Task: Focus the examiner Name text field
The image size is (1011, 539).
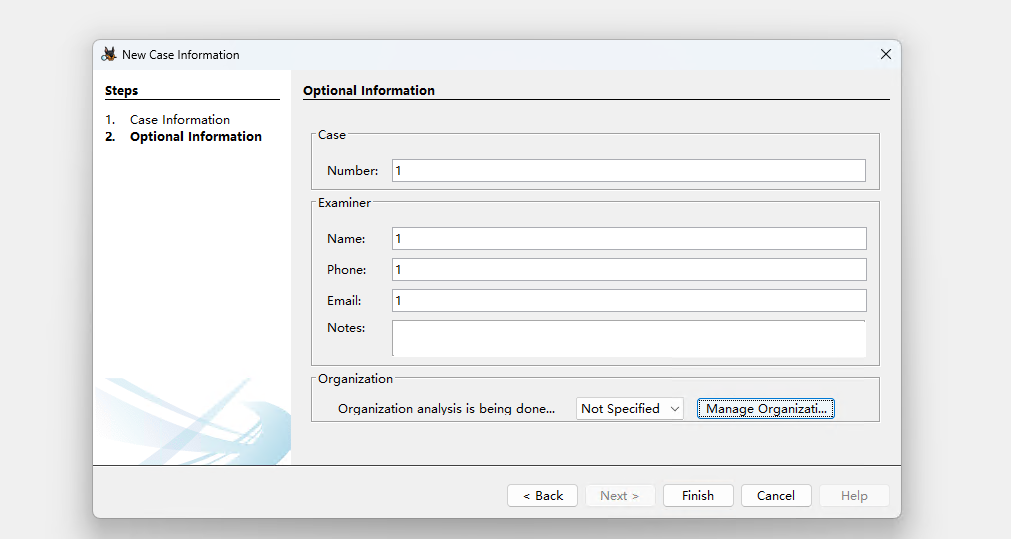Action: [628, 239]
